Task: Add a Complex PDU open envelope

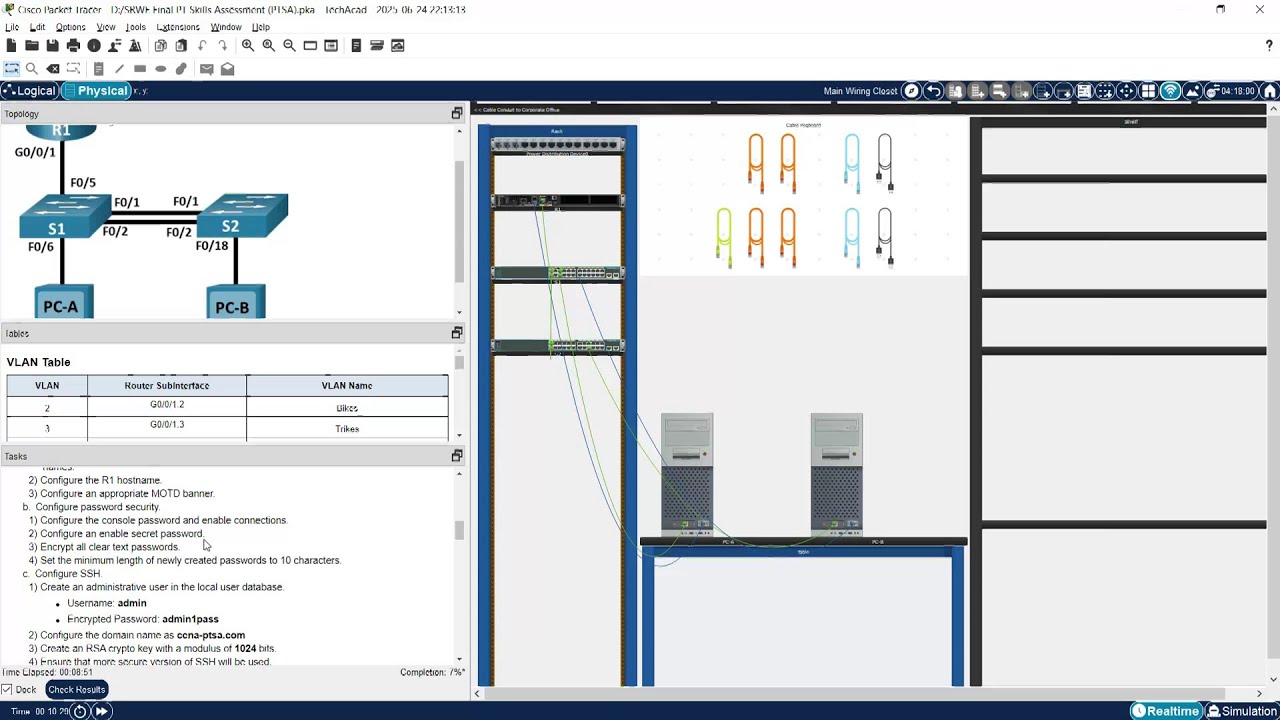Action: click(227, 69)
